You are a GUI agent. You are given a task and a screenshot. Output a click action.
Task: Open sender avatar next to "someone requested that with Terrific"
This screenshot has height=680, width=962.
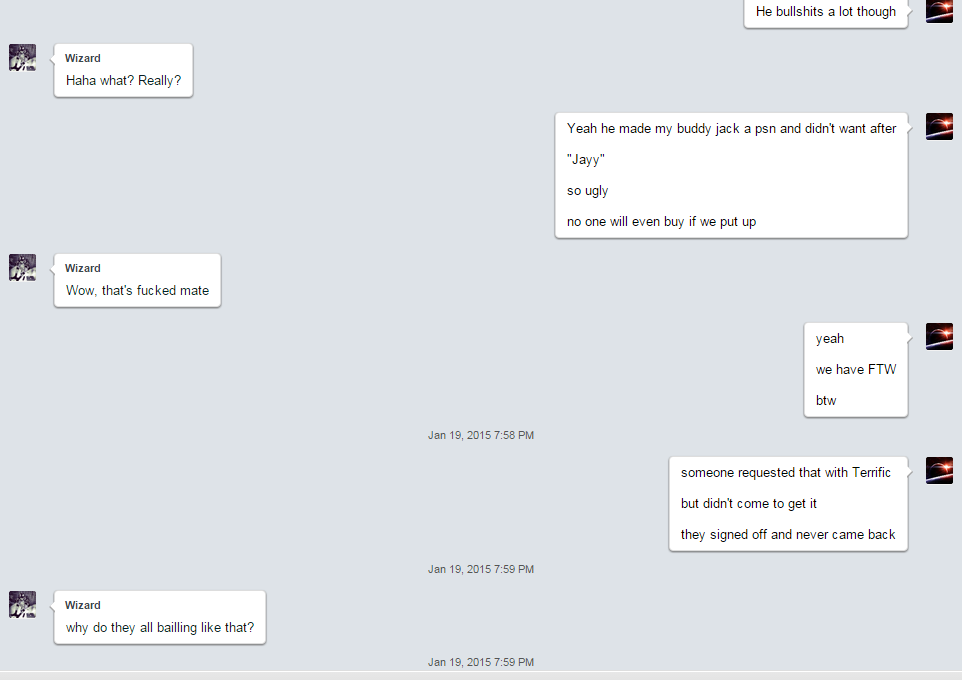(x=939, y=471)
